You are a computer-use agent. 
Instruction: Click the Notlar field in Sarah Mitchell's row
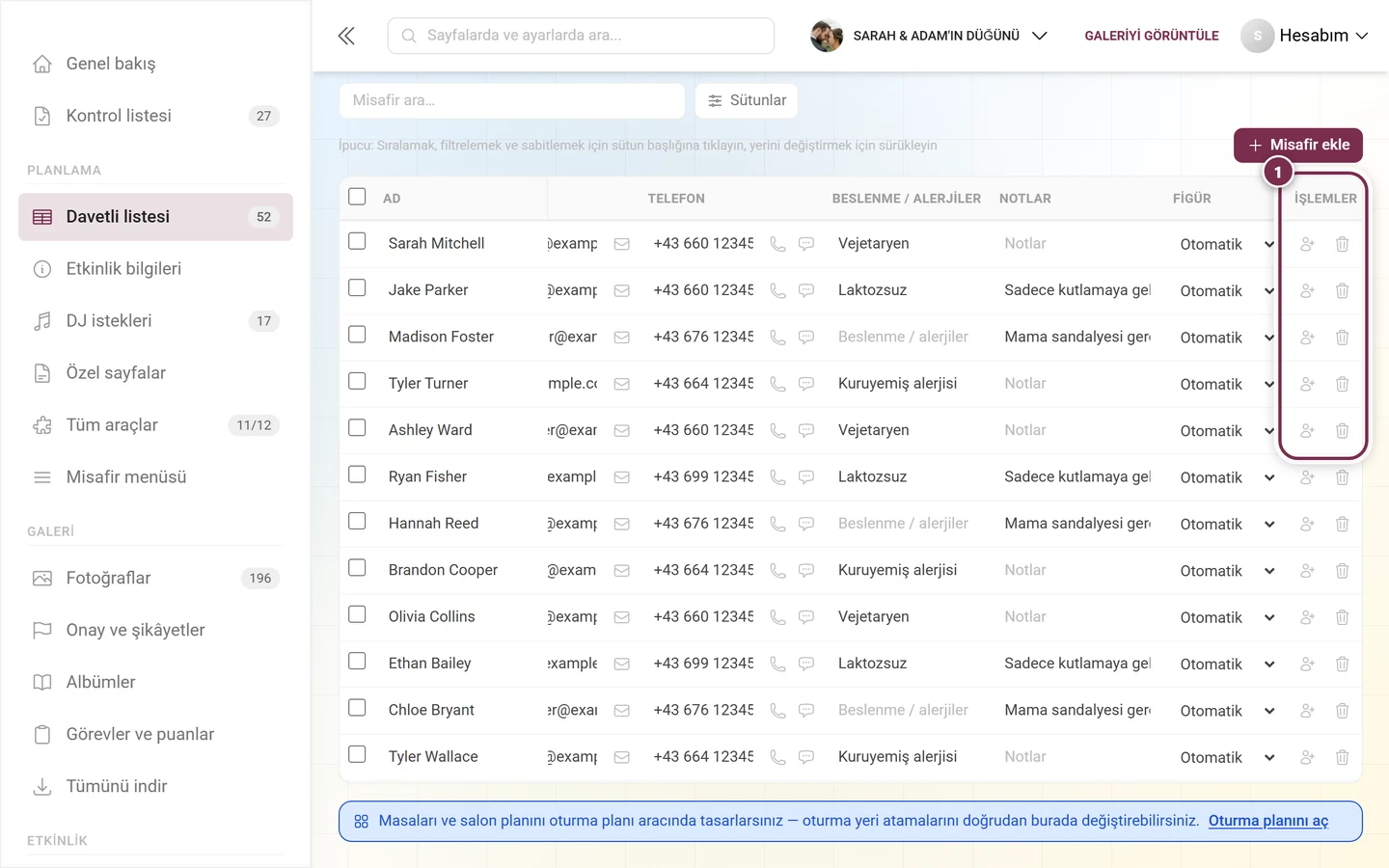tap(1077, 244)
